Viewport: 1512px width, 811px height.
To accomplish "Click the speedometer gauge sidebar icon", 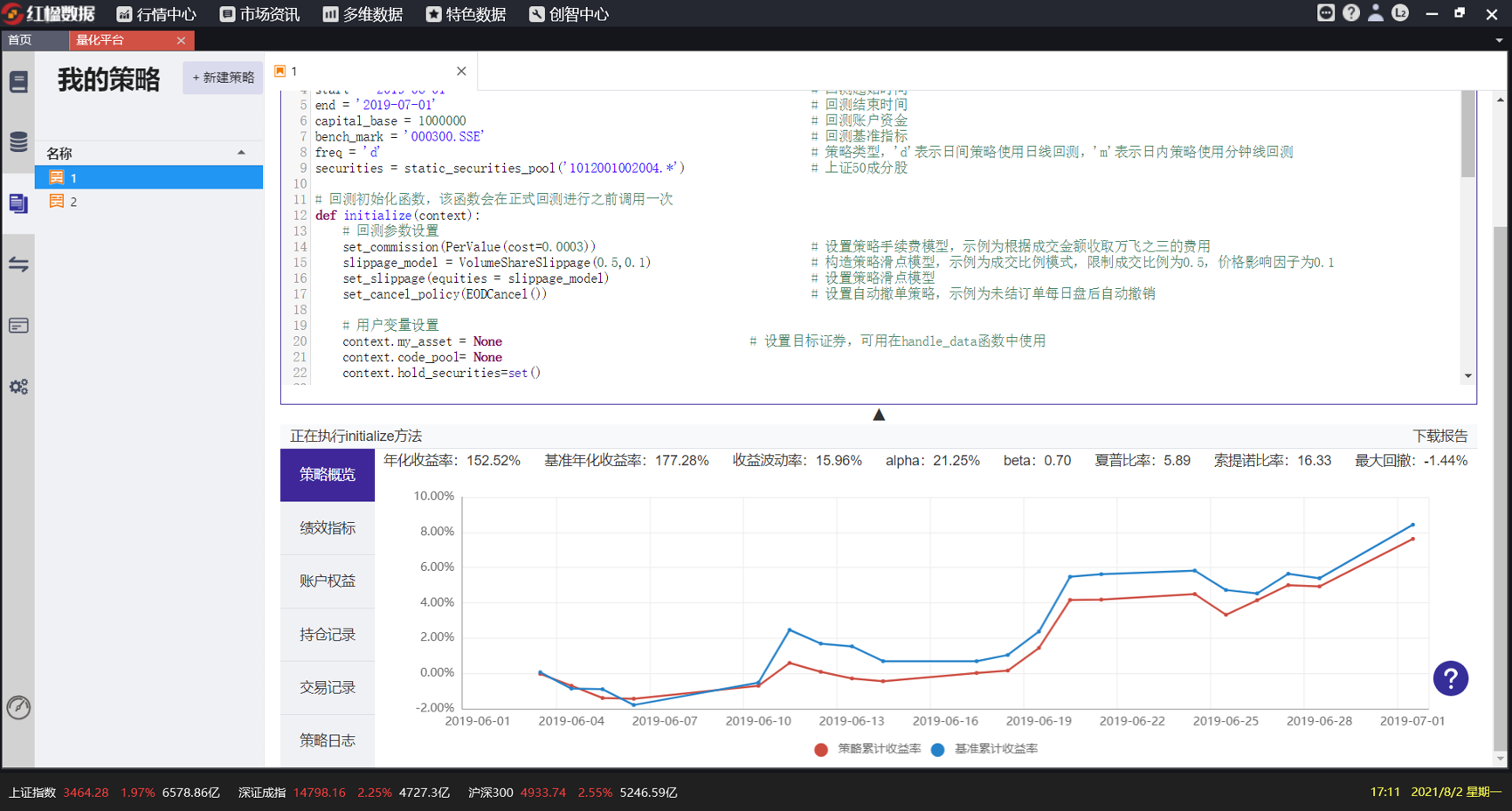I will [x=18, y=707].
